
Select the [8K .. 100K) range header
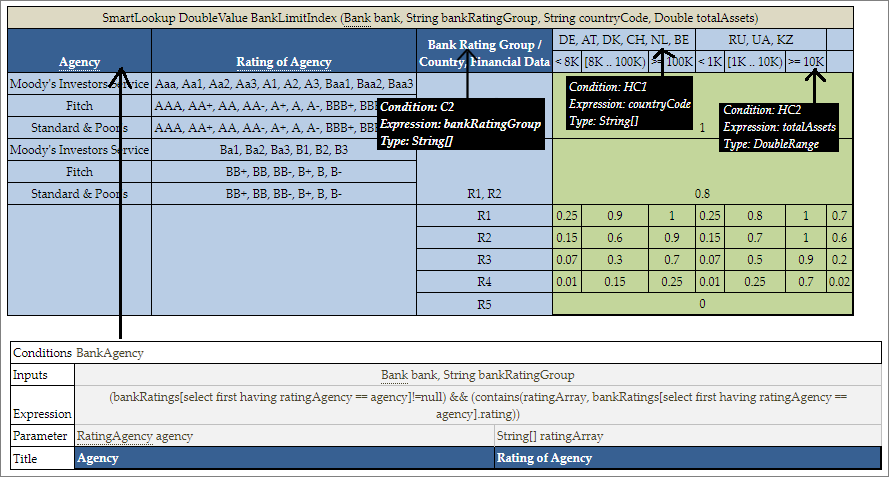coord(614,62)
